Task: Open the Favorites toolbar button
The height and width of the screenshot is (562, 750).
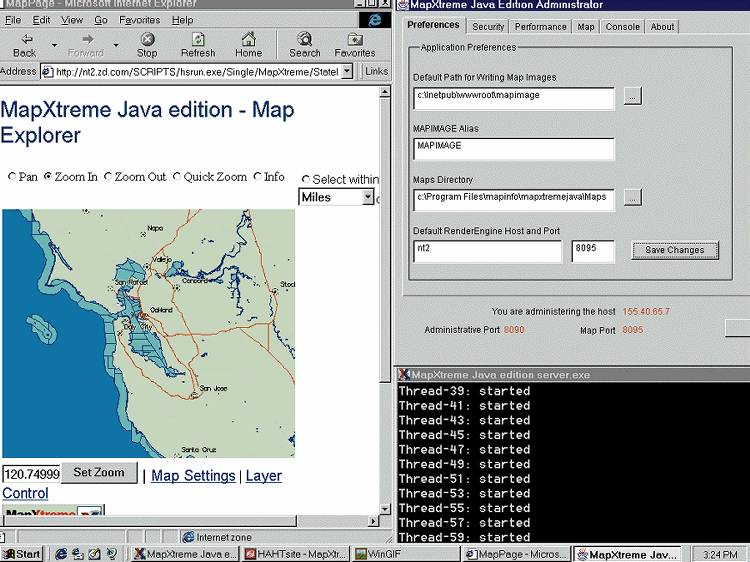Action: click(x=354, y=45)
